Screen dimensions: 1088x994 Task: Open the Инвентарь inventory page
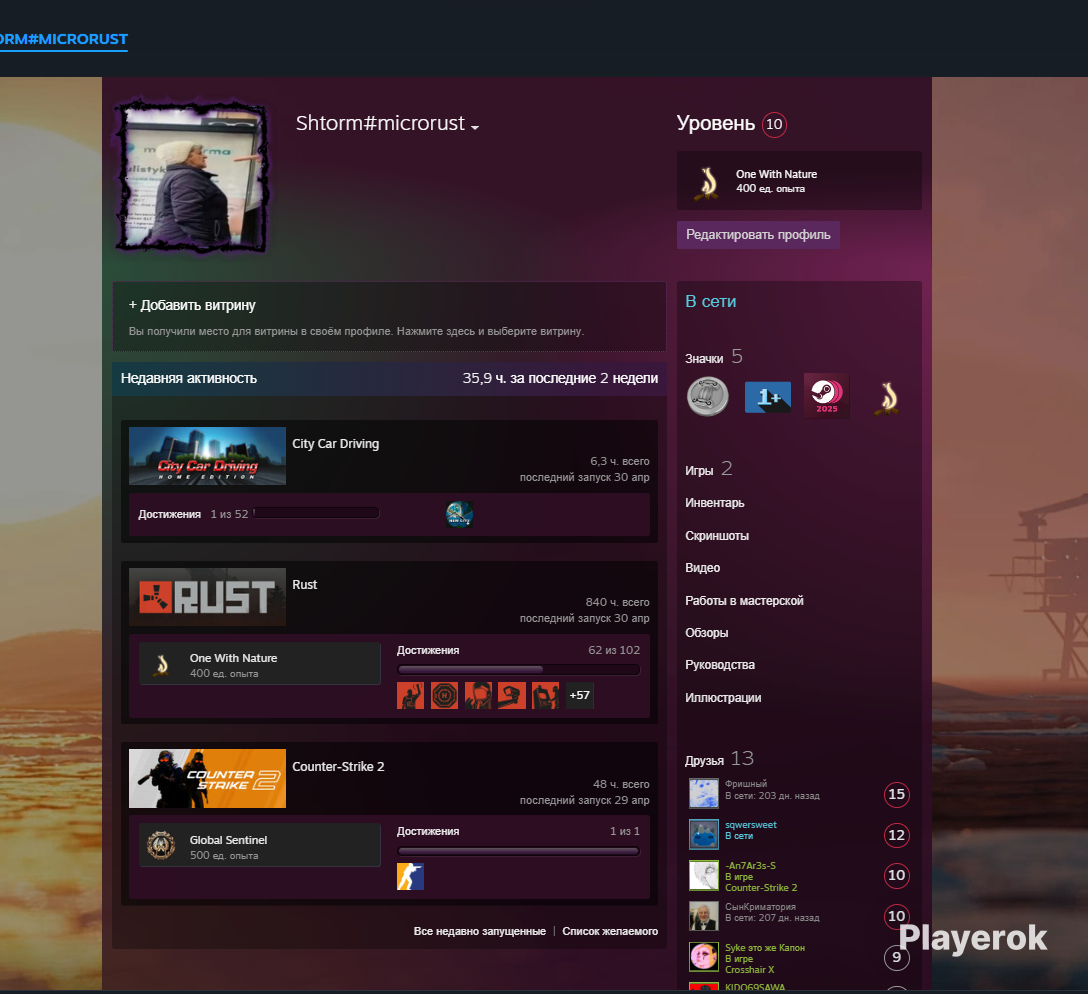click(715, 503)
